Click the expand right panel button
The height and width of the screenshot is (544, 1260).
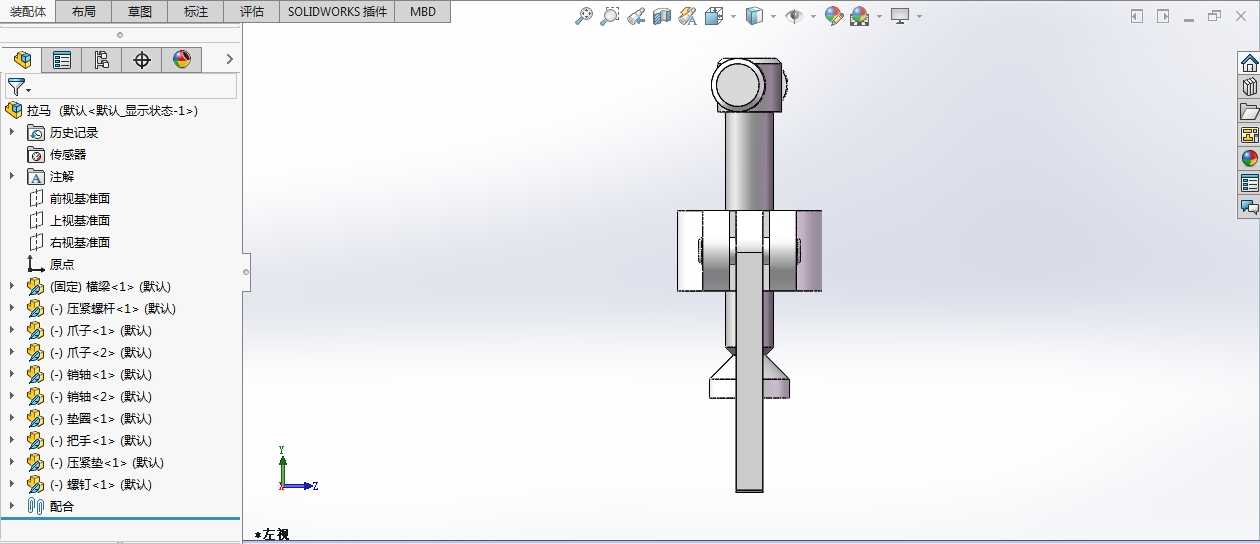1163,16
